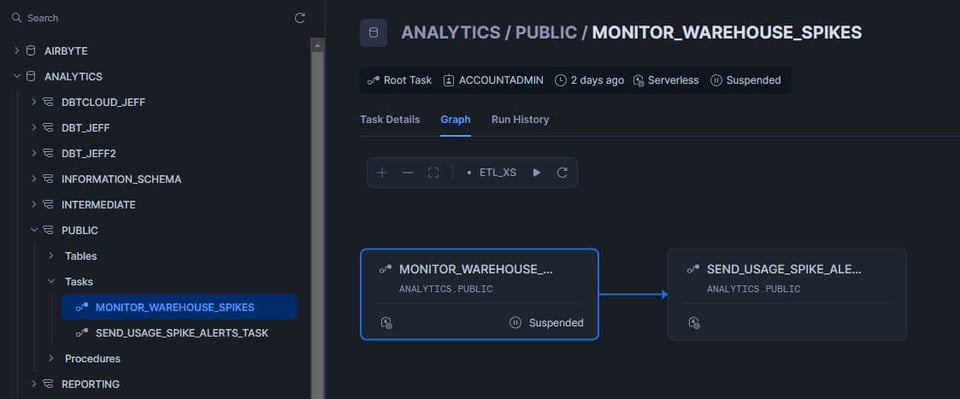Go to ANALYTICS in the breadcrumb
This screenshot has height=399, width=960.
451,33
